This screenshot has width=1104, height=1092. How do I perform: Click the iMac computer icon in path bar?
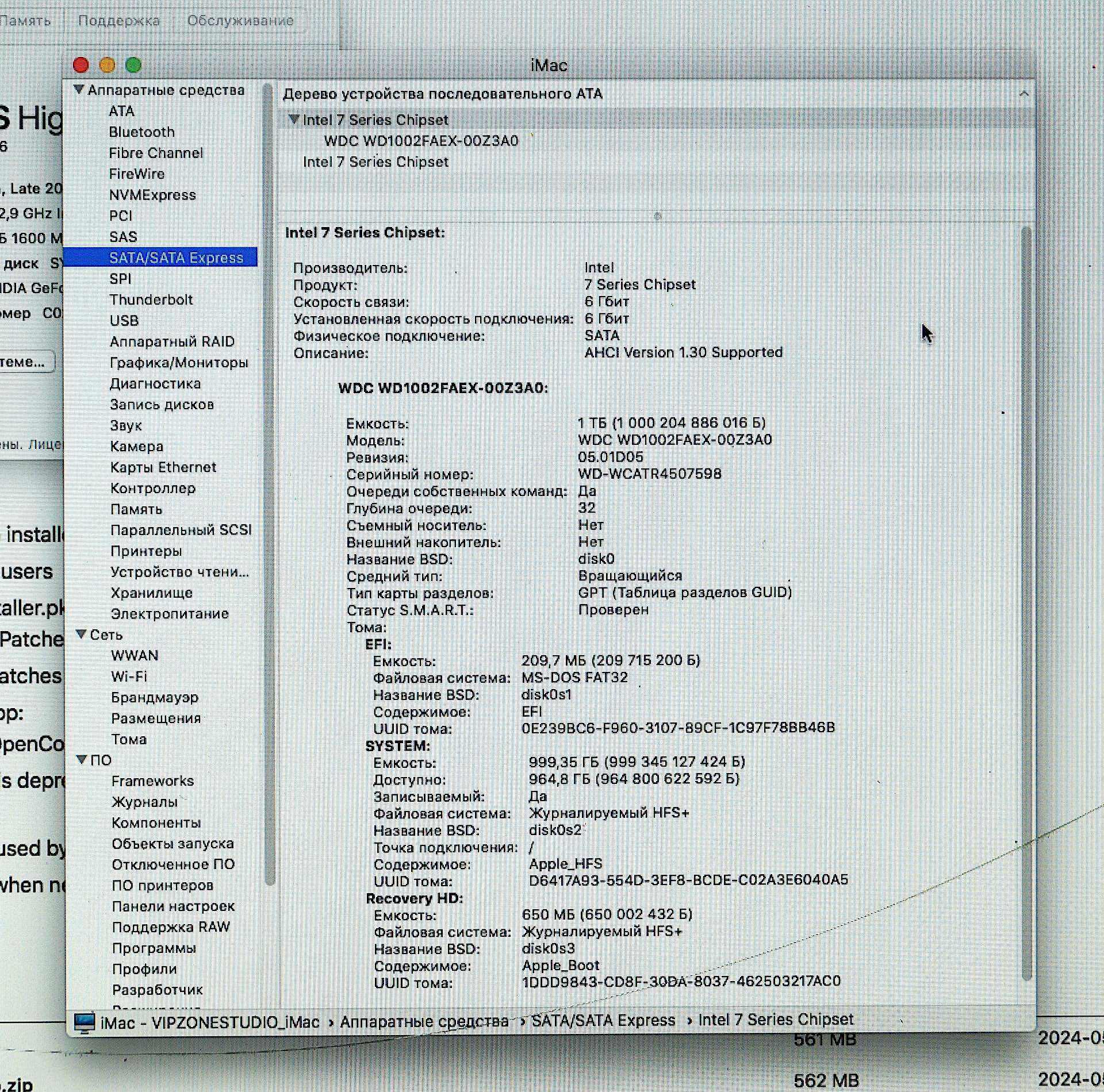click(85, 1022)
